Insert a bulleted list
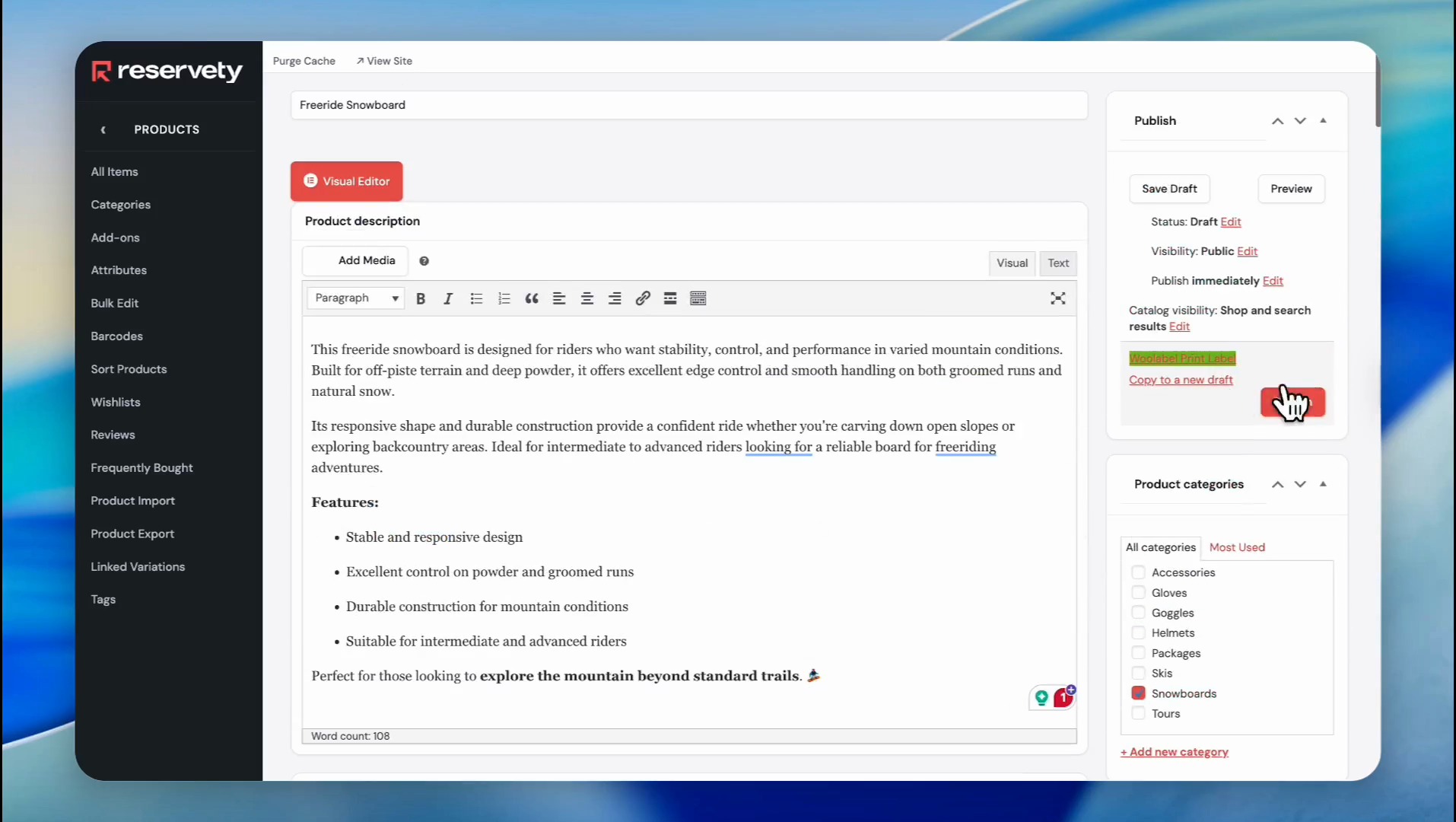The width and height of the screenshot is (1456, 822). pyautogui.click(x=476, y=298)
